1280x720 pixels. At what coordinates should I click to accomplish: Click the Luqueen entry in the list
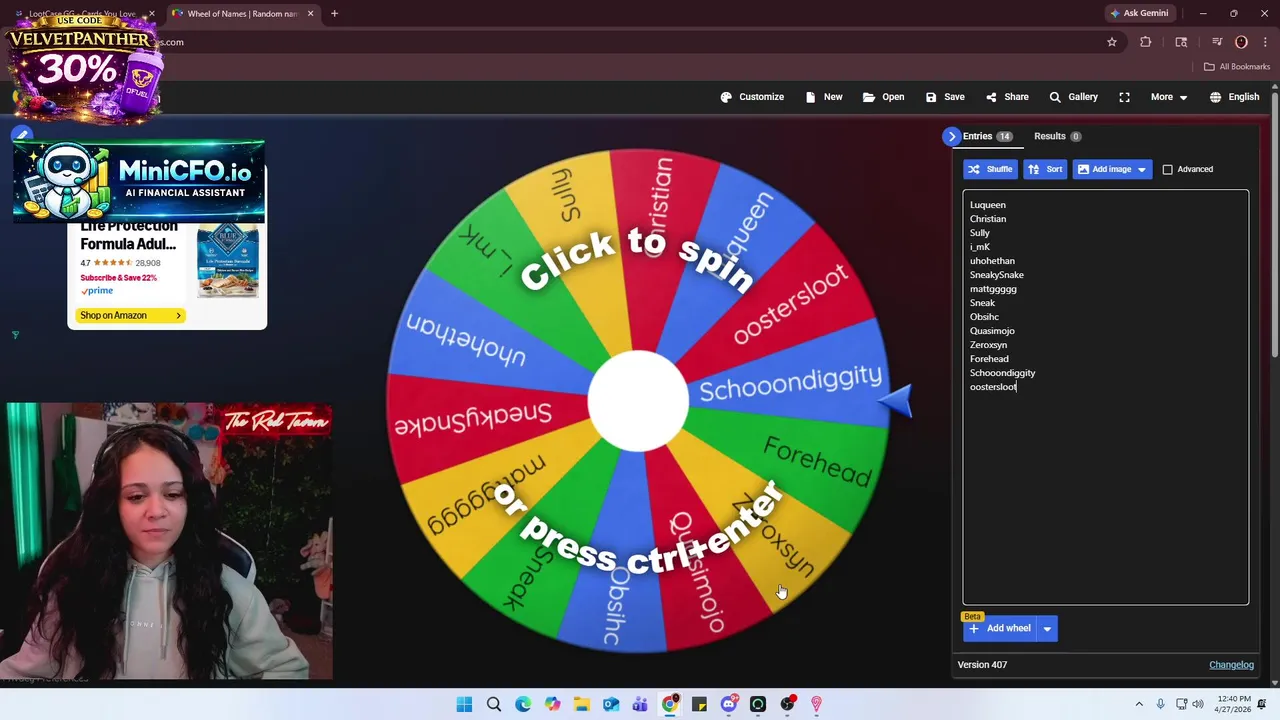pyautogui.click(x=987, y=205)
